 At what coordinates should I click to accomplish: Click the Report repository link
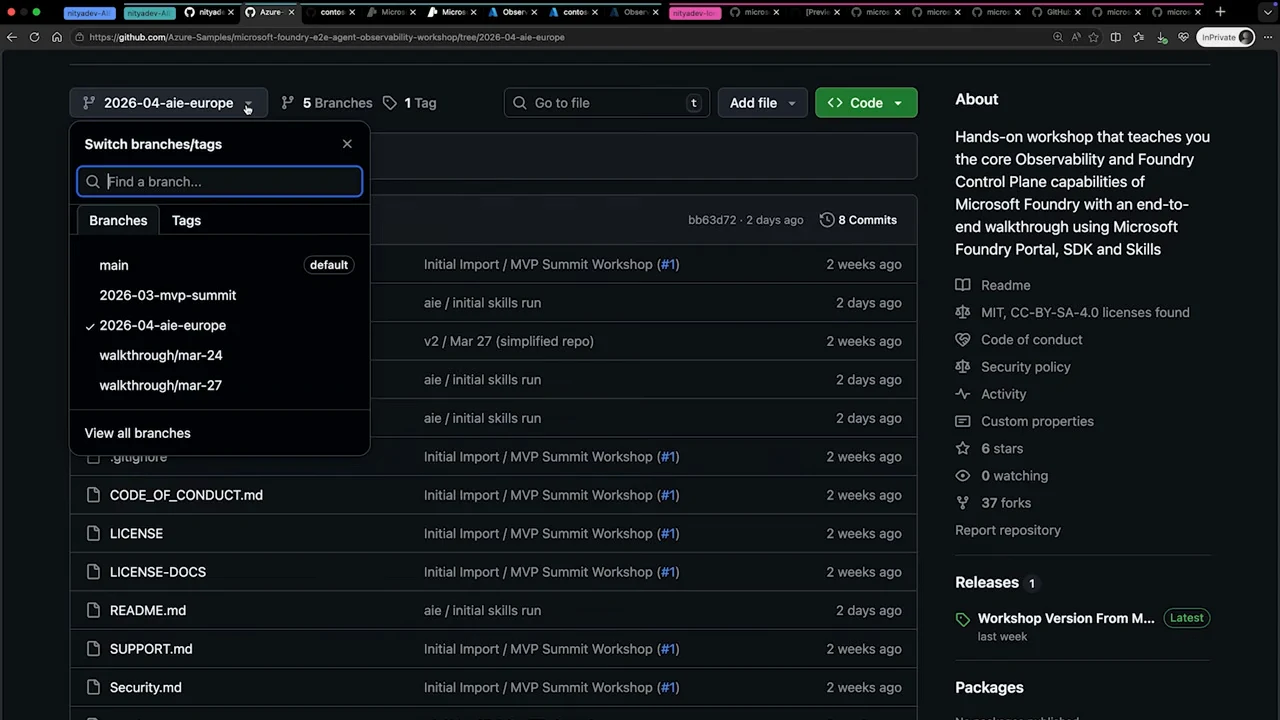coord(1008,530)
